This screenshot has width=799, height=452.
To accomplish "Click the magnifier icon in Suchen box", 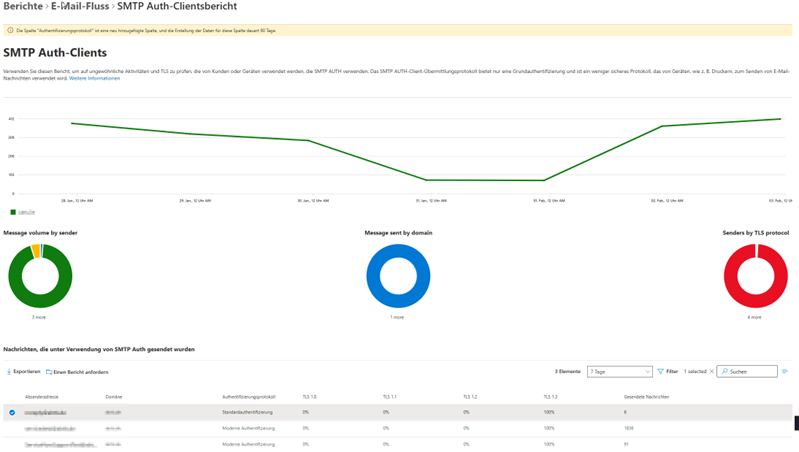I will 725,371.
